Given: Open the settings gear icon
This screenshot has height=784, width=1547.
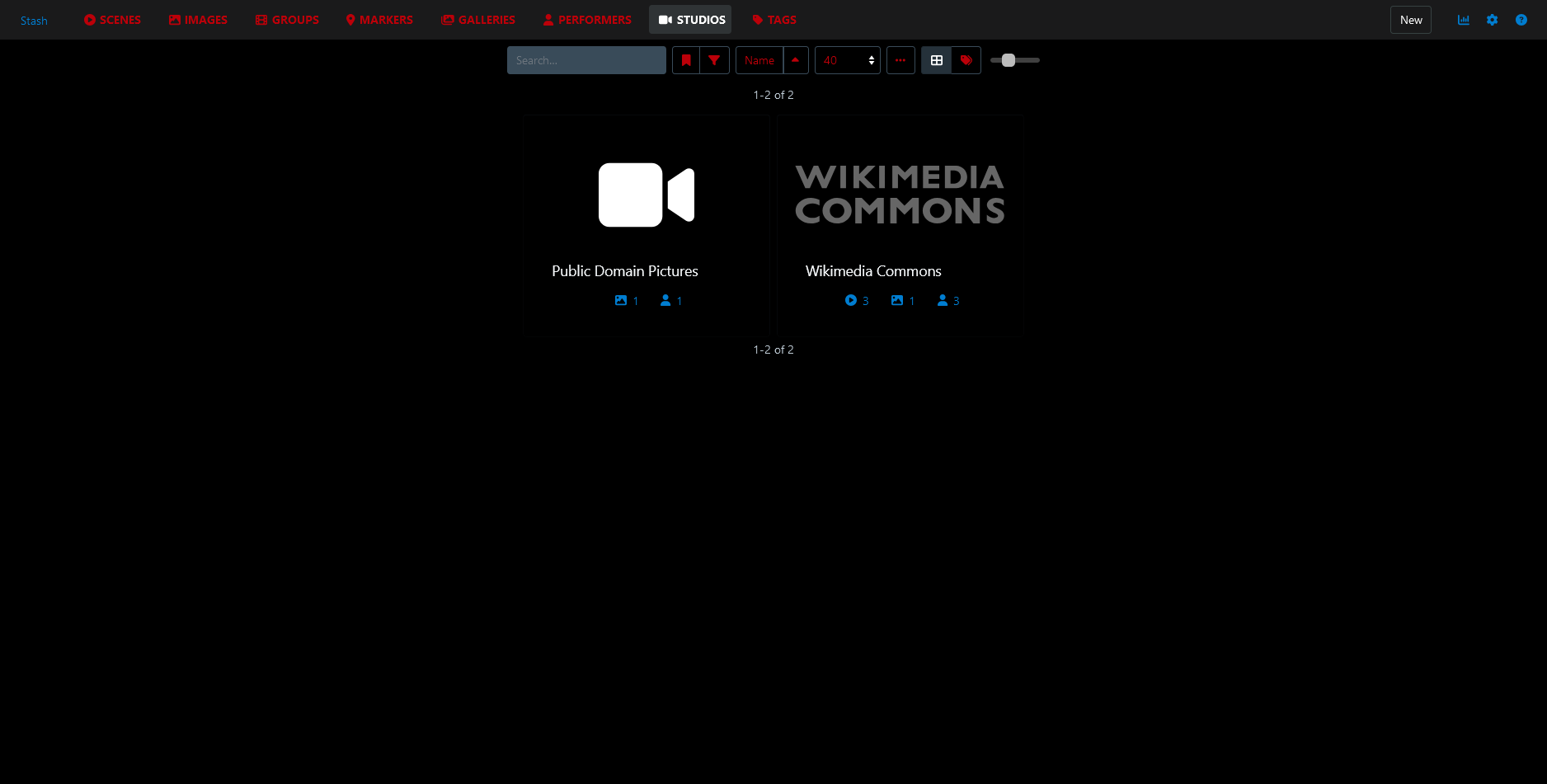Looking at the screenshot, I should coord(1493,20).
